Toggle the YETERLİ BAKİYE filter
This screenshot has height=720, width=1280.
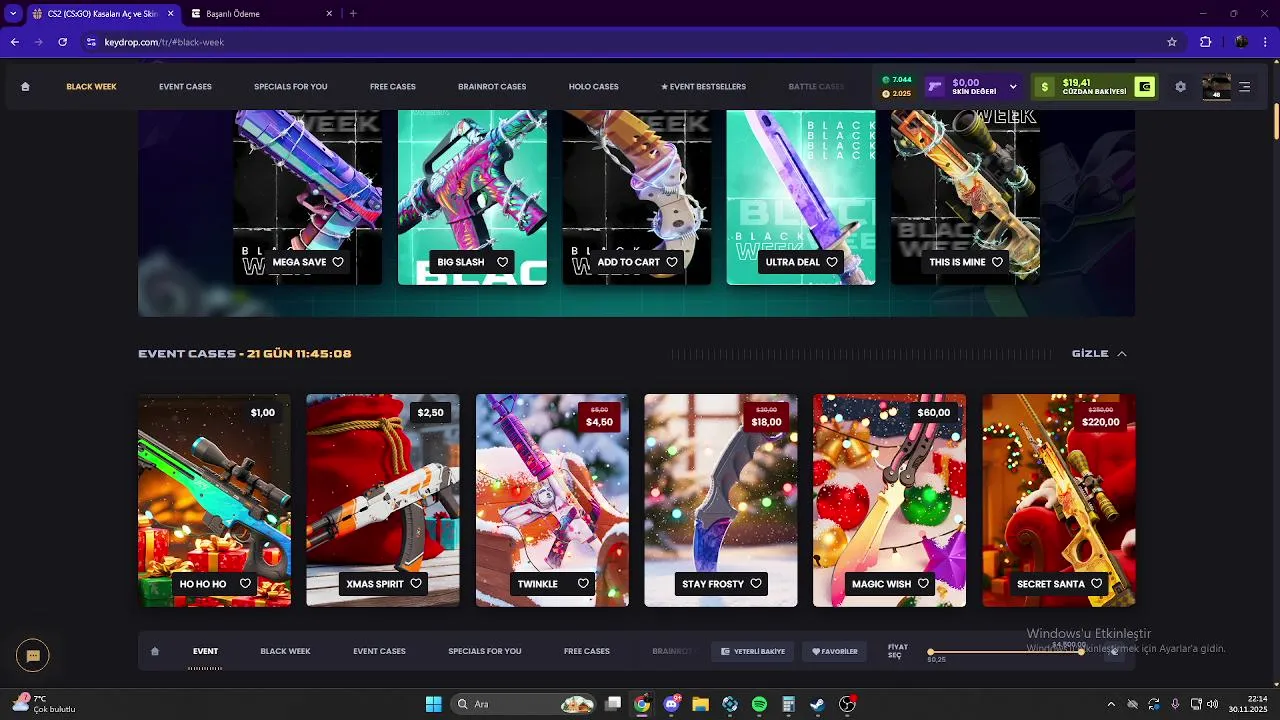pyautogui.click(x=753, y=651)
